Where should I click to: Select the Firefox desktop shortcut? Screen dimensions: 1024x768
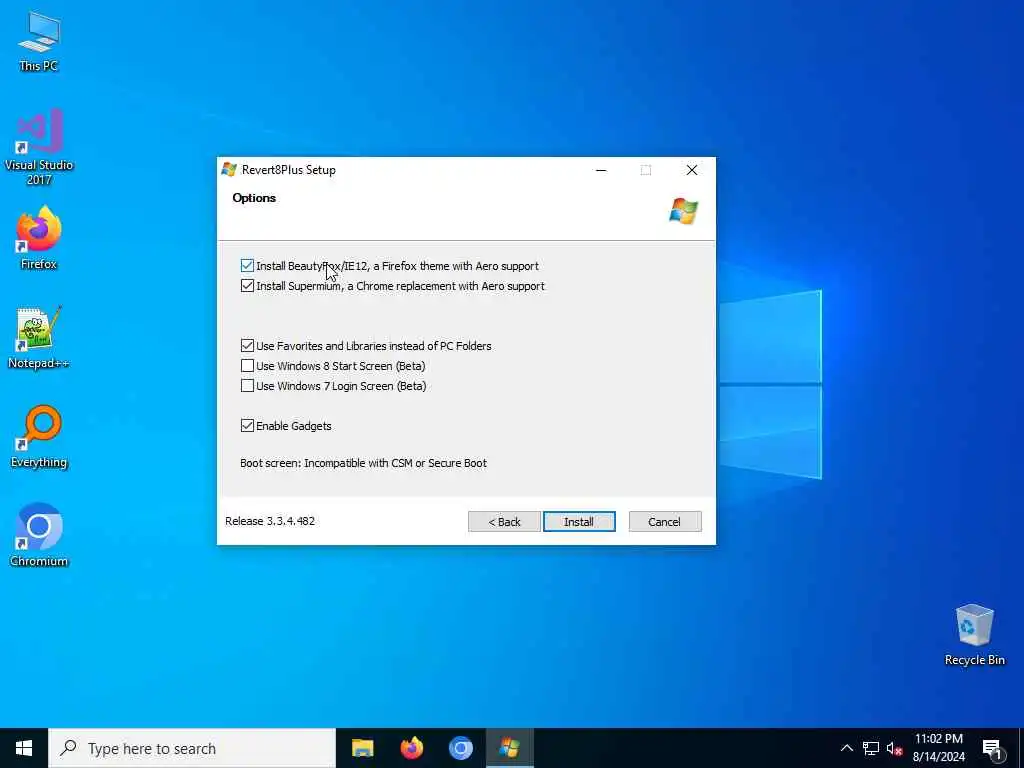click(39, 238)
